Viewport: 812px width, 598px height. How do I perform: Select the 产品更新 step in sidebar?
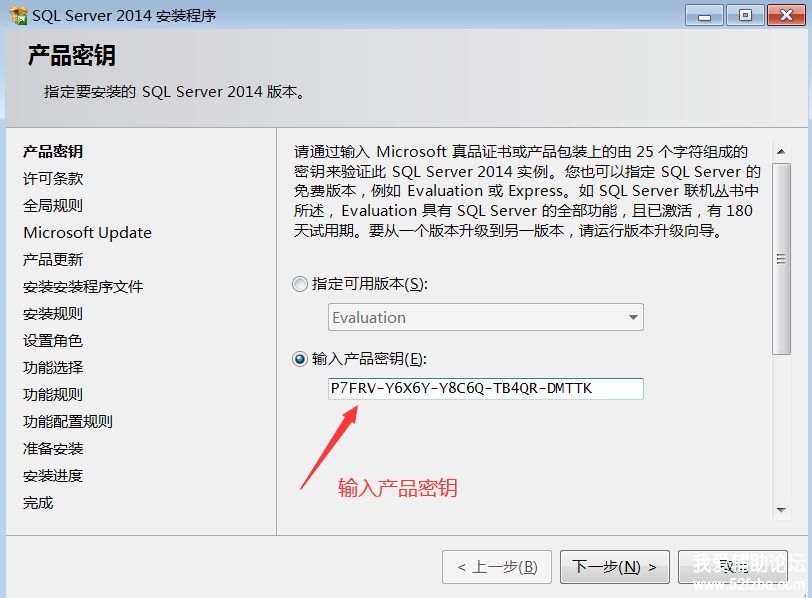point(53,259)
